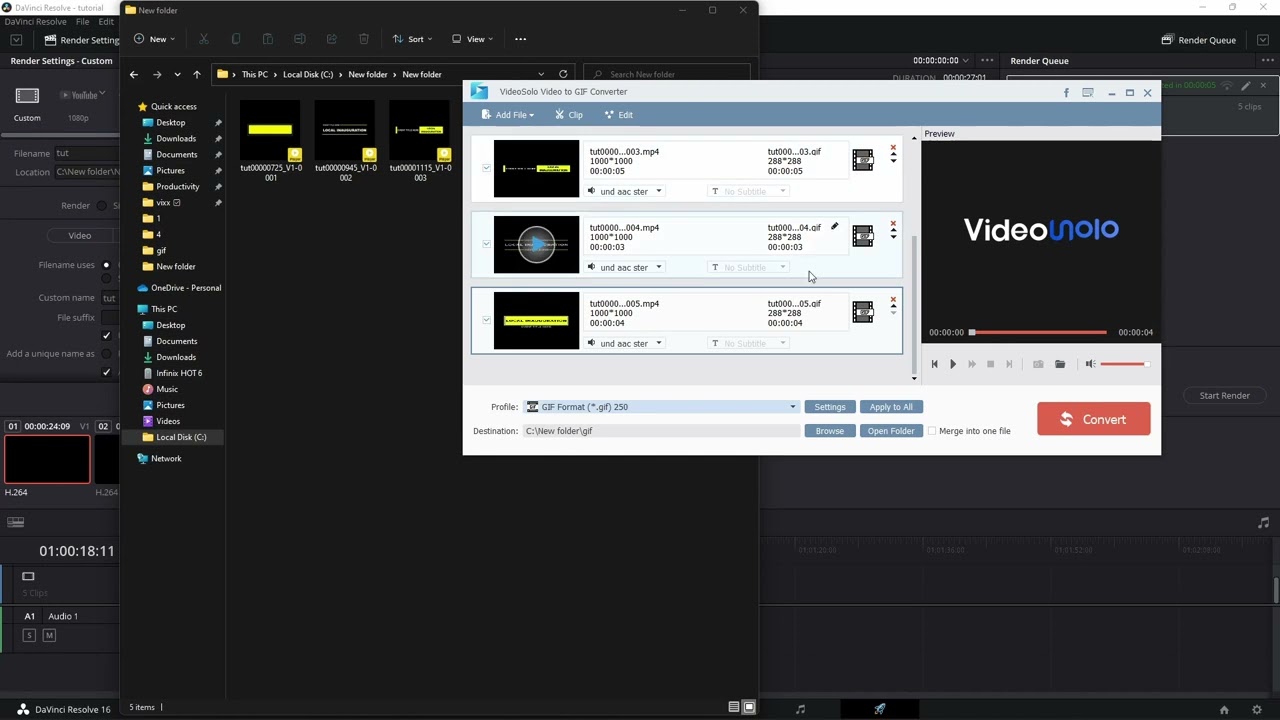1280x720 pixels.
Task: Open the Edit effects tool in VideoSolo
Action: [x=618, y=115]
